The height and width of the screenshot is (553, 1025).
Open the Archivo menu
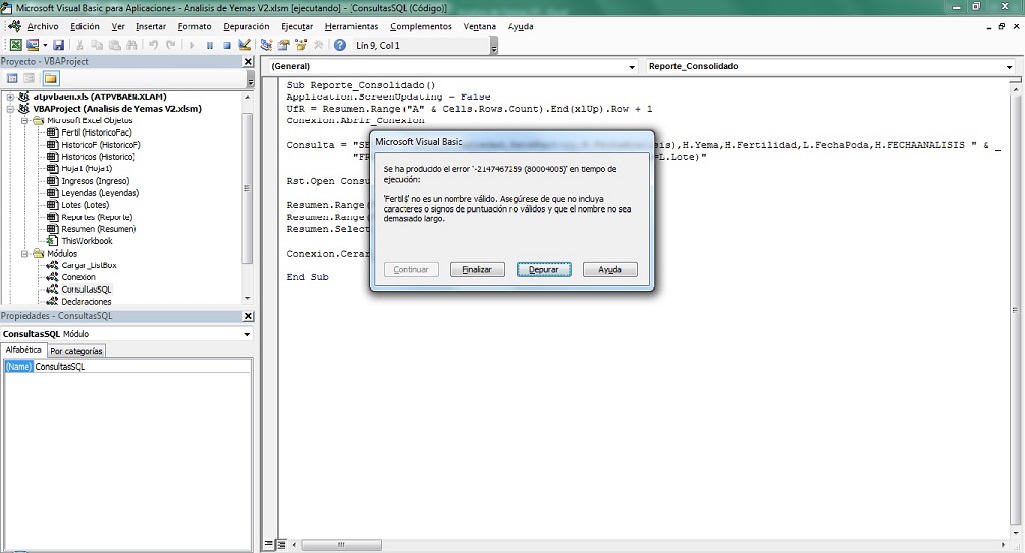[42, 26]
